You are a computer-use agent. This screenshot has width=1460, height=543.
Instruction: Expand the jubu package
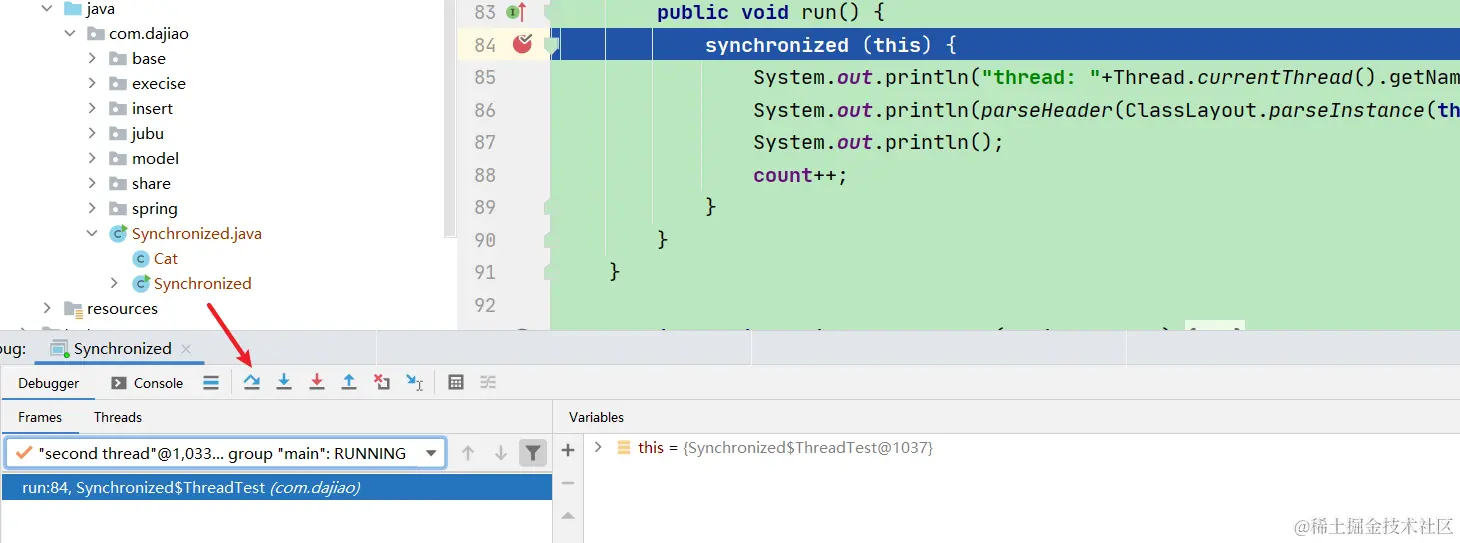(92, 133)
